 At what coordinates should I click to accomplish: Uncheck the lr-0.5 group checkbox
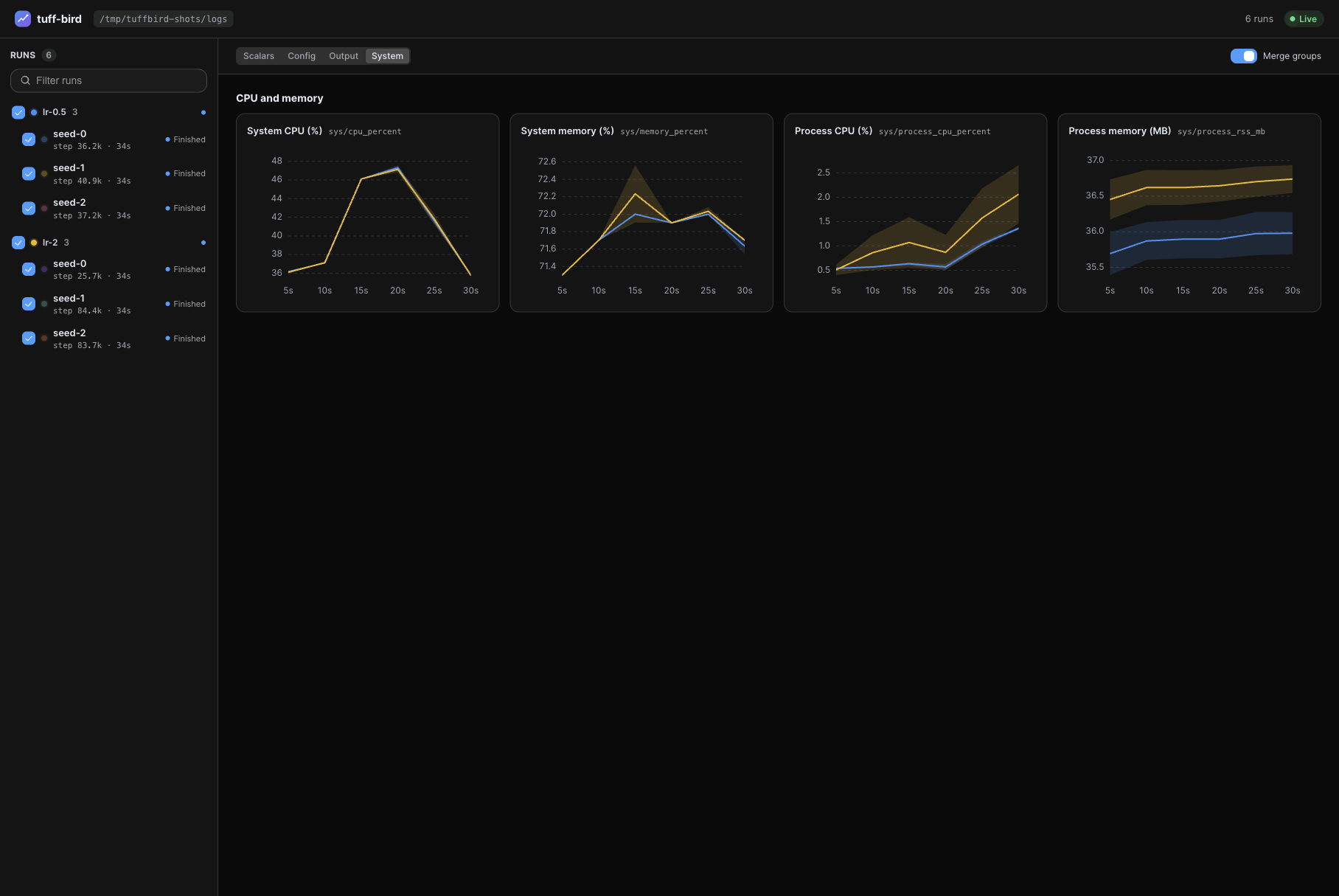[x=18, y=112]
